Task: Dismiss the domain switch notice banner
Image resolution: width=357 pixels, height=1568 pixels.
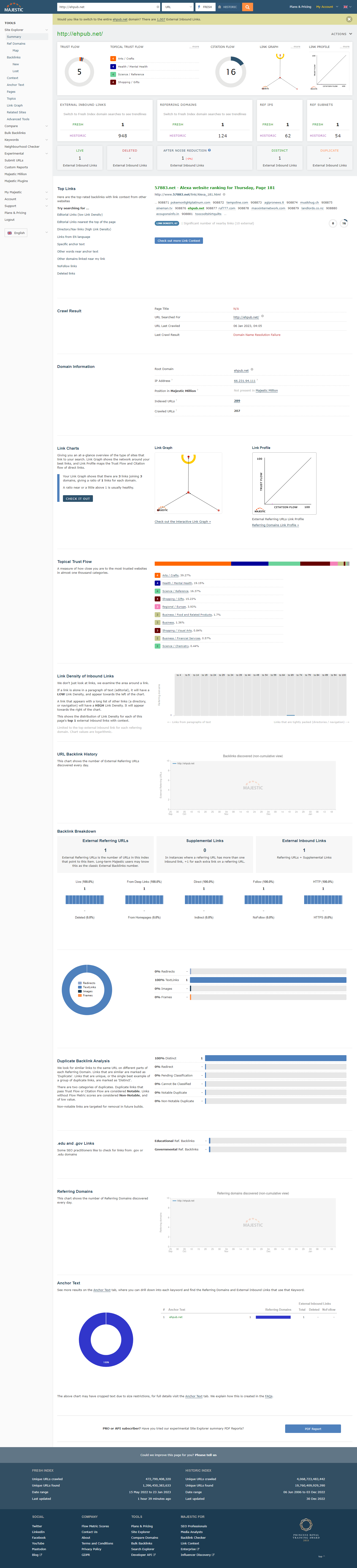Action: point(349,19)
